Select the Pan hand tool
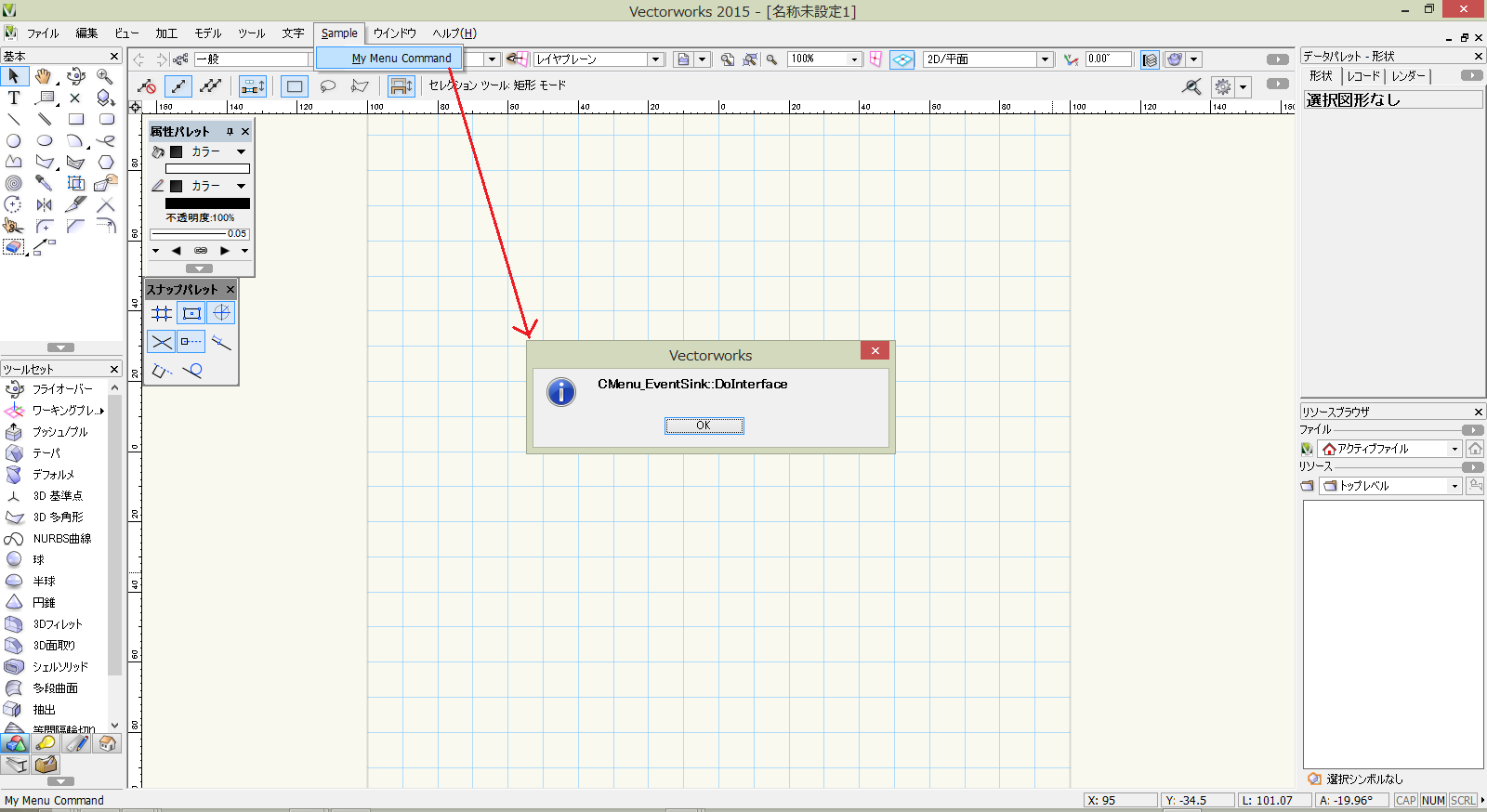Image resolution: width=1487 pixels, height=812 pixels. (x=44, y=76)
